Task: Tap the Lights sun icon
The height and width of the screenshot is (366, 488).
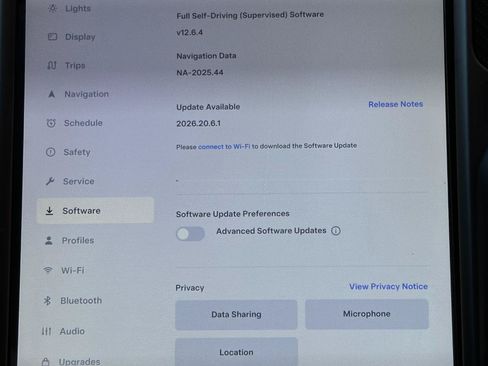Action: 52,8
